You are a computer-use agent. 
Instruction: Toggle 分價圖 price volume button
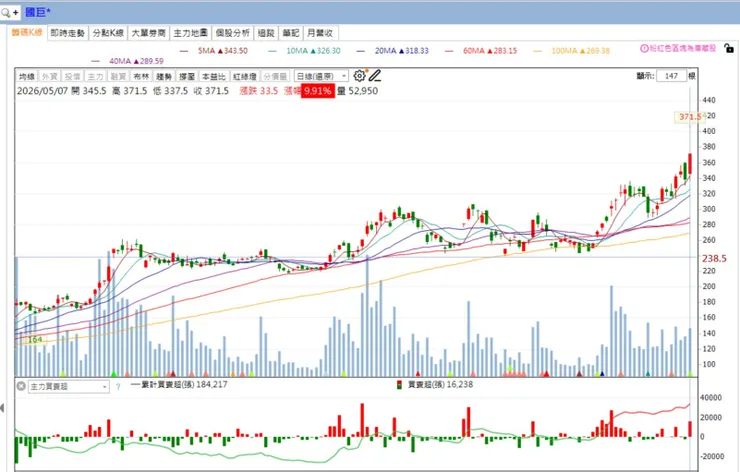coord(275,76)
